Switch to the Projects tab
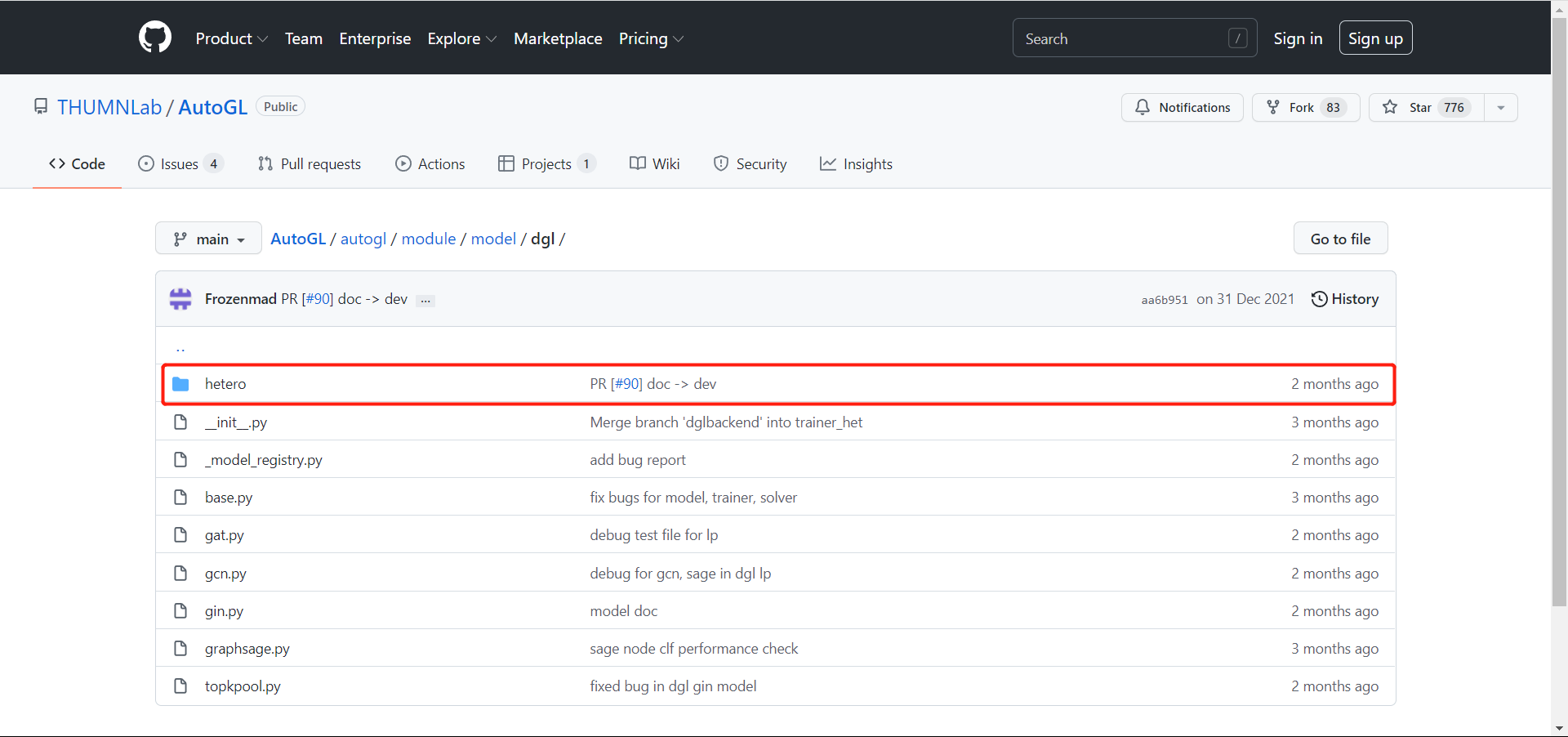Image resolution: width=1568 pixels, height=737 pixels. 546,163
